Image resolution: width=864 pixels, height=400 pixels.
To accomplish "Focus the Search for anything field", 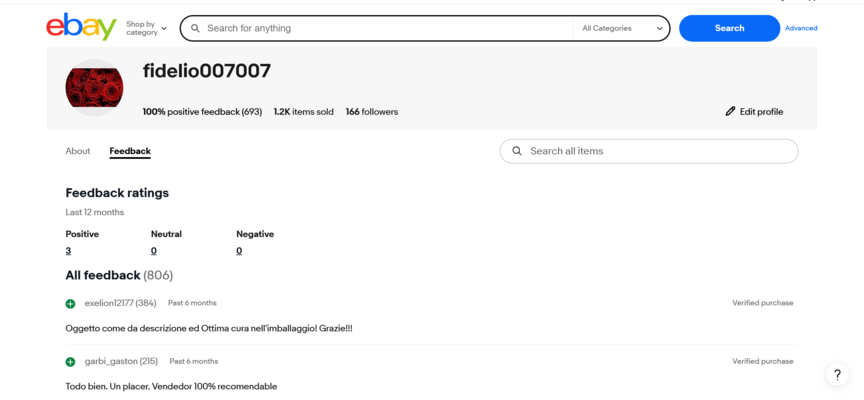I will click(385, 29).
